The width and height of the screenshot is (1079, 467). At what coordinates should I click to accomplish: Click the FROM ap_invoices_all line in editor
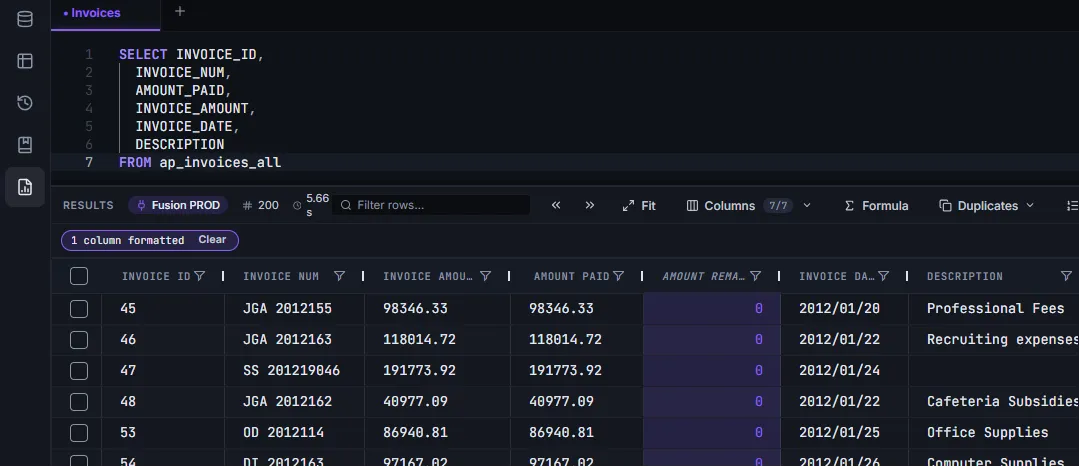click(200, 163)
